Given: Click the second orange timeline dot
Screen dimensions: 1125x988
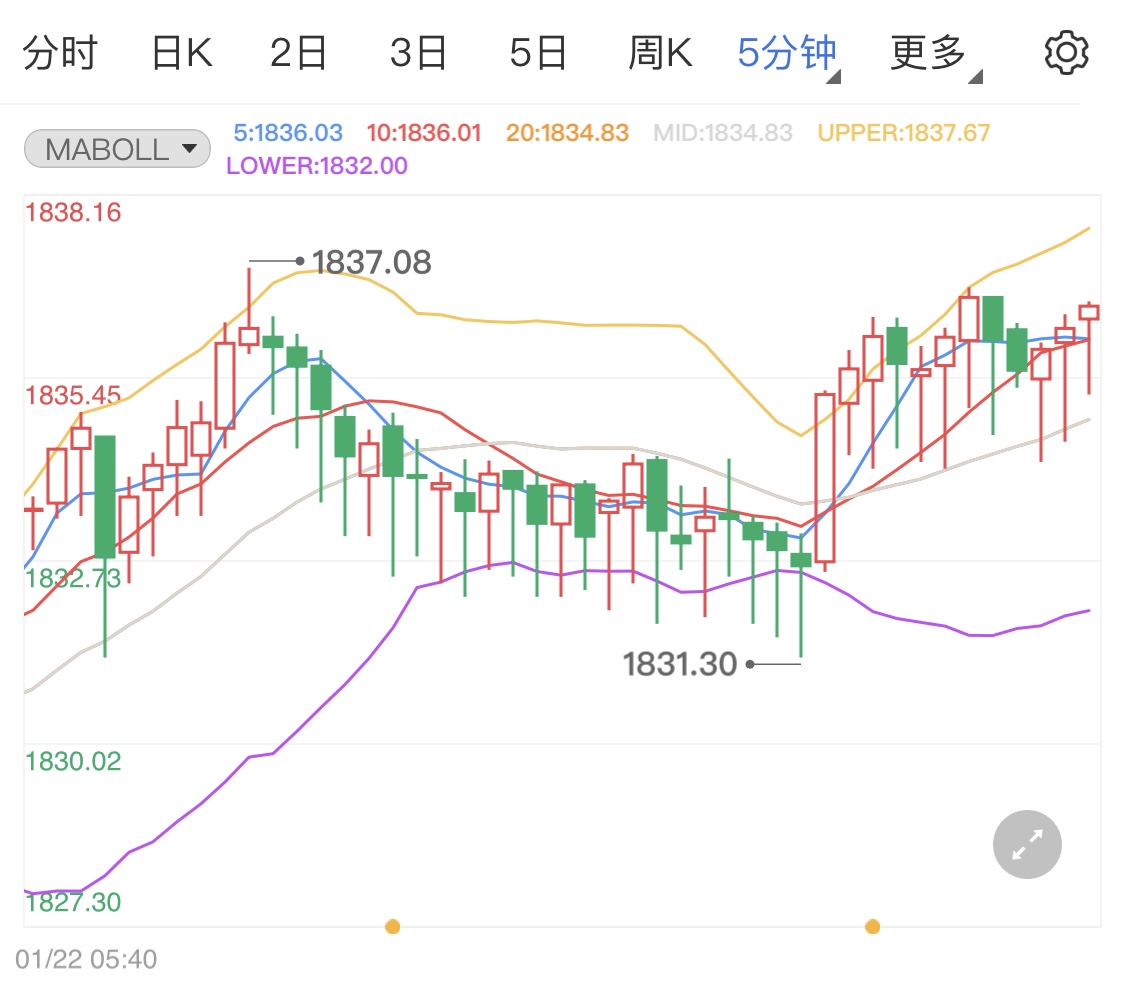Looking at the screenshot, I should 872,926.
